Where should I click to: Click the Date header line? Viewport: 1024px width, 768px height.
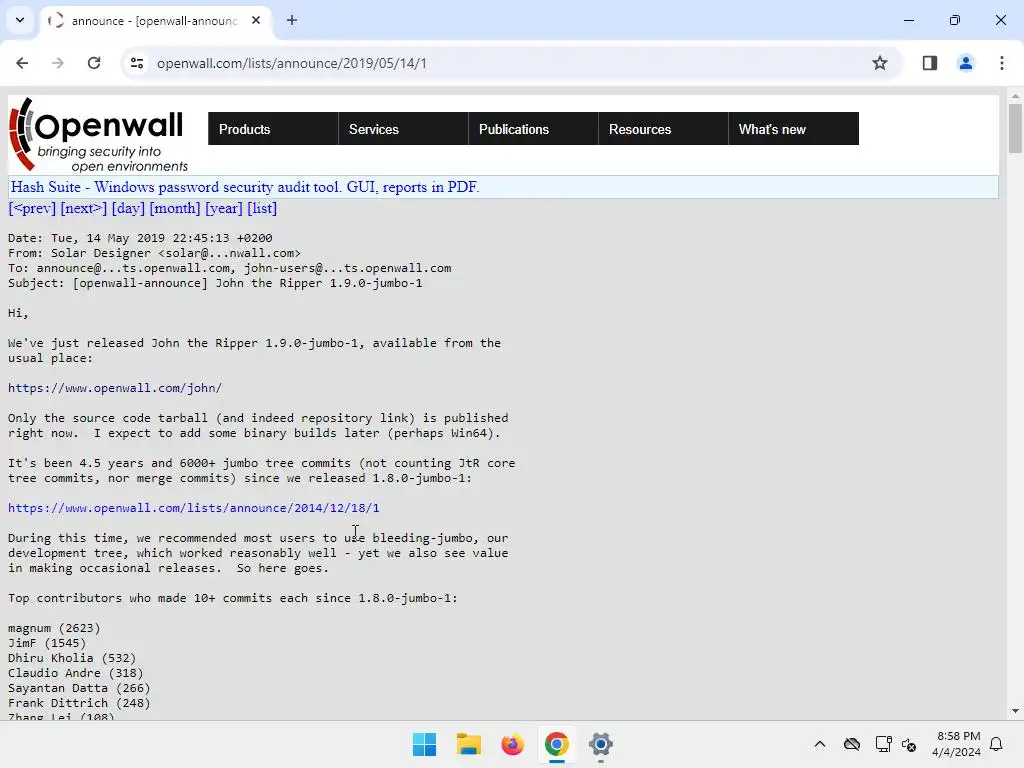140,238
